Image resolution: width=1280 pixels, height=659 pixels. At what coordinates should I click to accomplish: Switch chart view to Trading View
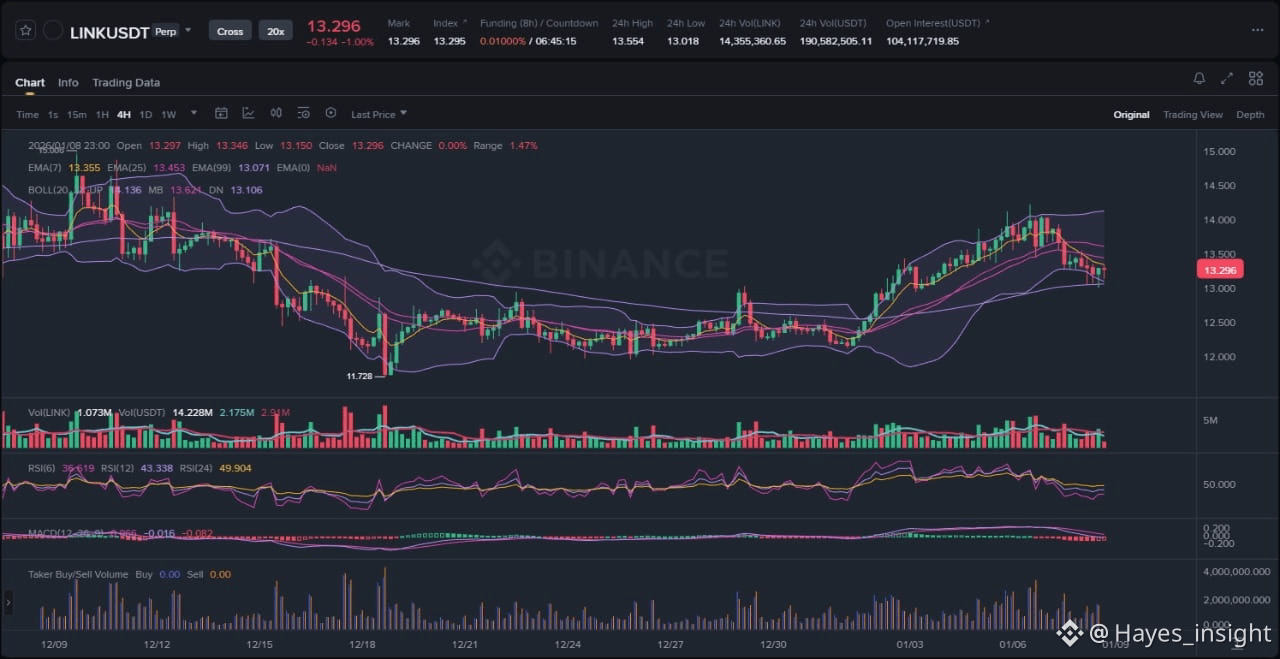(1192, 115)
